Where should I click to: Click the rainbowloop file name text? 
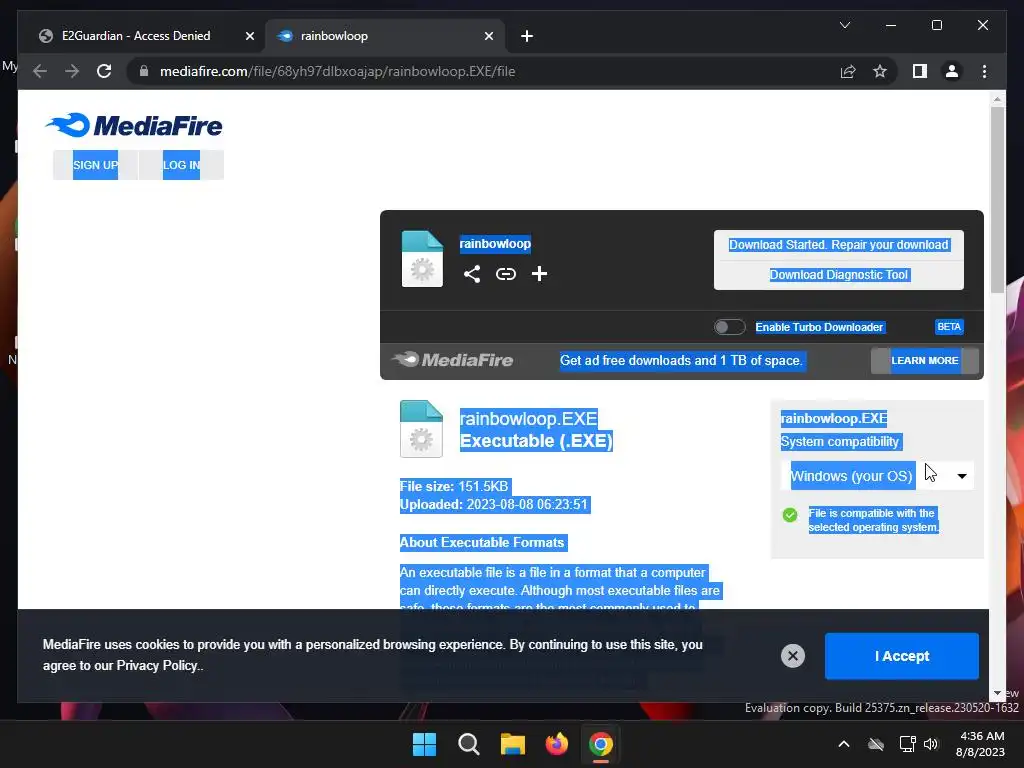click(495, 244)
